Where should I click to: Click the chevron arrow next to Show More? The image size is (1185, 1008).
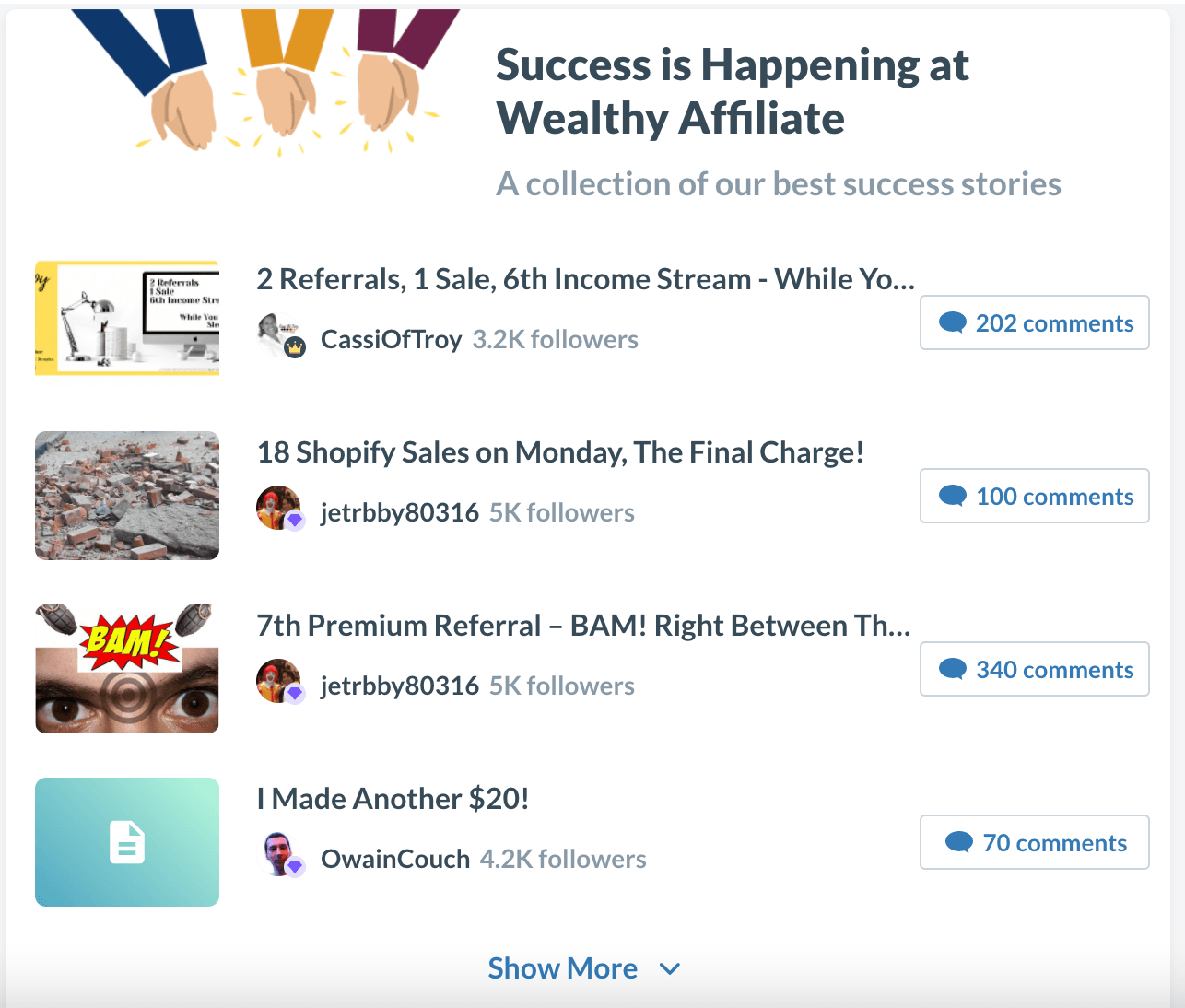pos(670,969)
